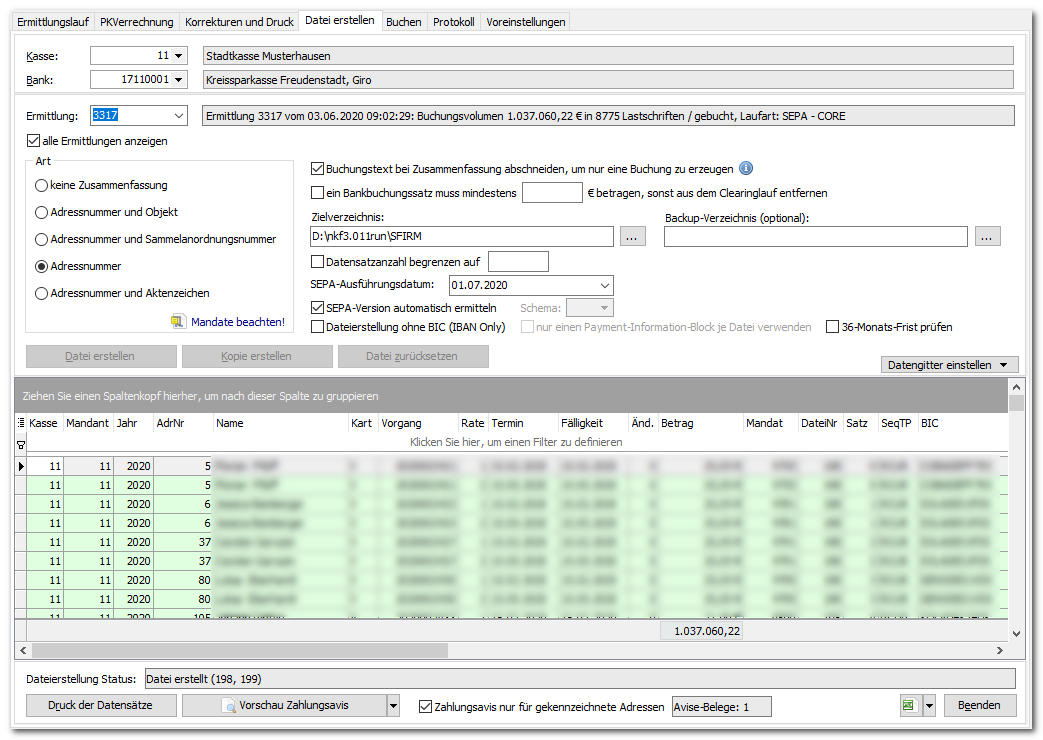Export the grid with the Excel icon

point(909,705)
